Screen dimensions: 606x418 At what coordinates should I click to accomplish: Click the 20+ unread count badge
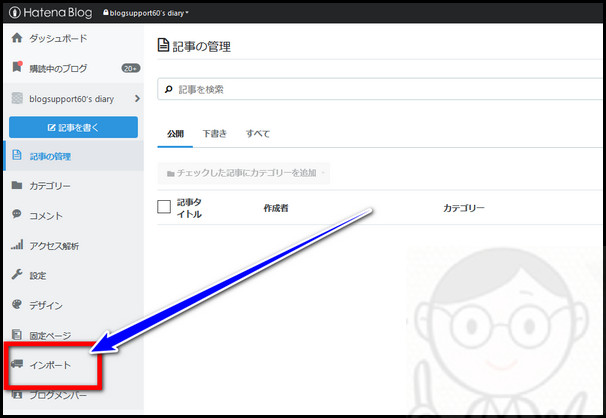[131, 68]
